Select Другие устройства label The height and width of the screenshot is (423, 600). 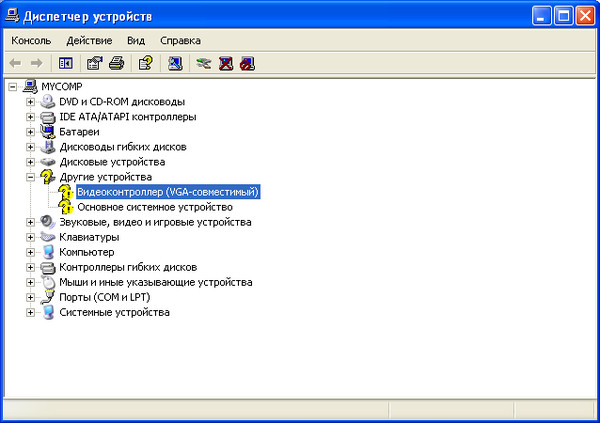106,177
